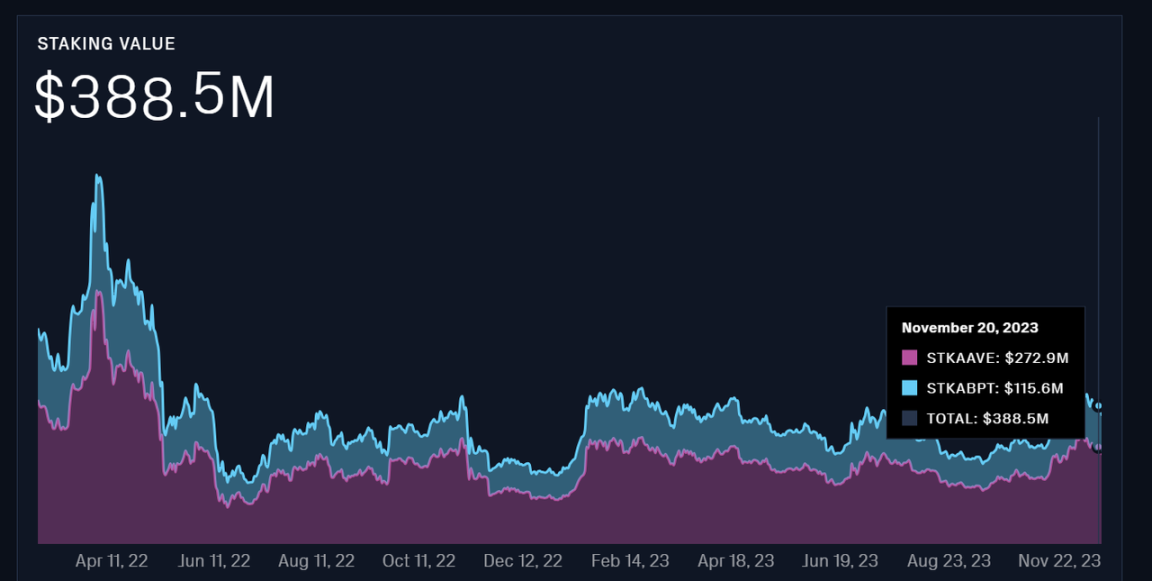Click the Apr 18, 23 axis label
Image resolution: width=1152 pixels, height=581 pixels.
[734, 561]
